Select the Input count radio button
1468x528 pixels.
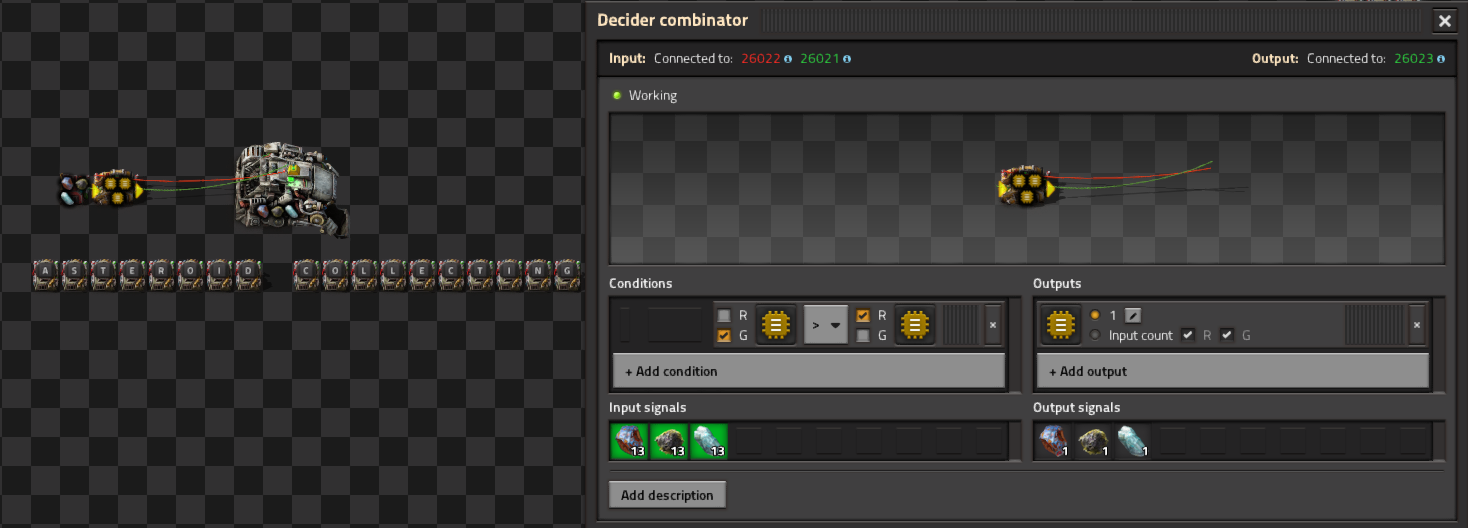pos(1096,335)
